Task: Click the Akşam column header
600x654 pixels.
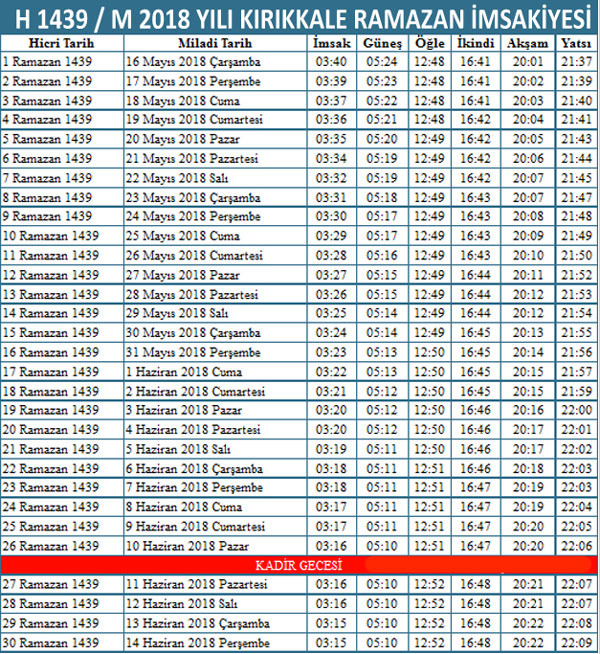Action: point(526,45)
